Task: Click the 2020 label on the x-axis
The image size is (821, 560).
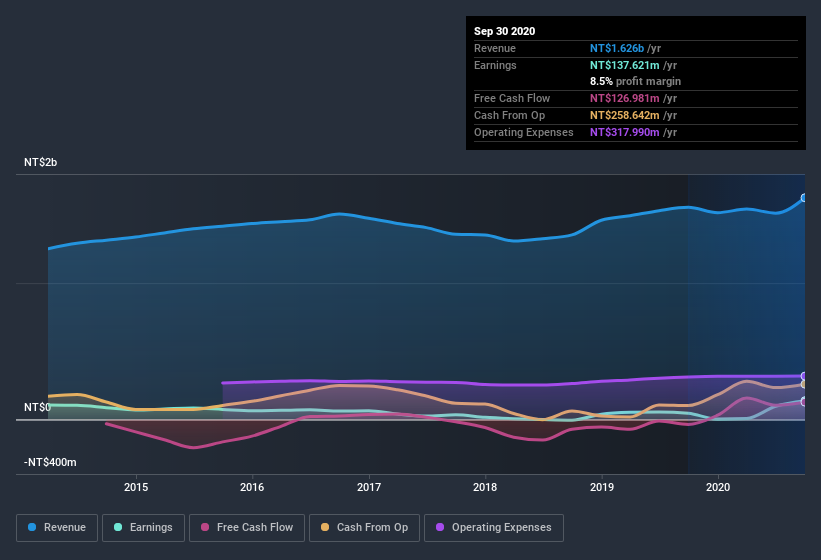Action: pyautogui.click(x=718, y=487)
